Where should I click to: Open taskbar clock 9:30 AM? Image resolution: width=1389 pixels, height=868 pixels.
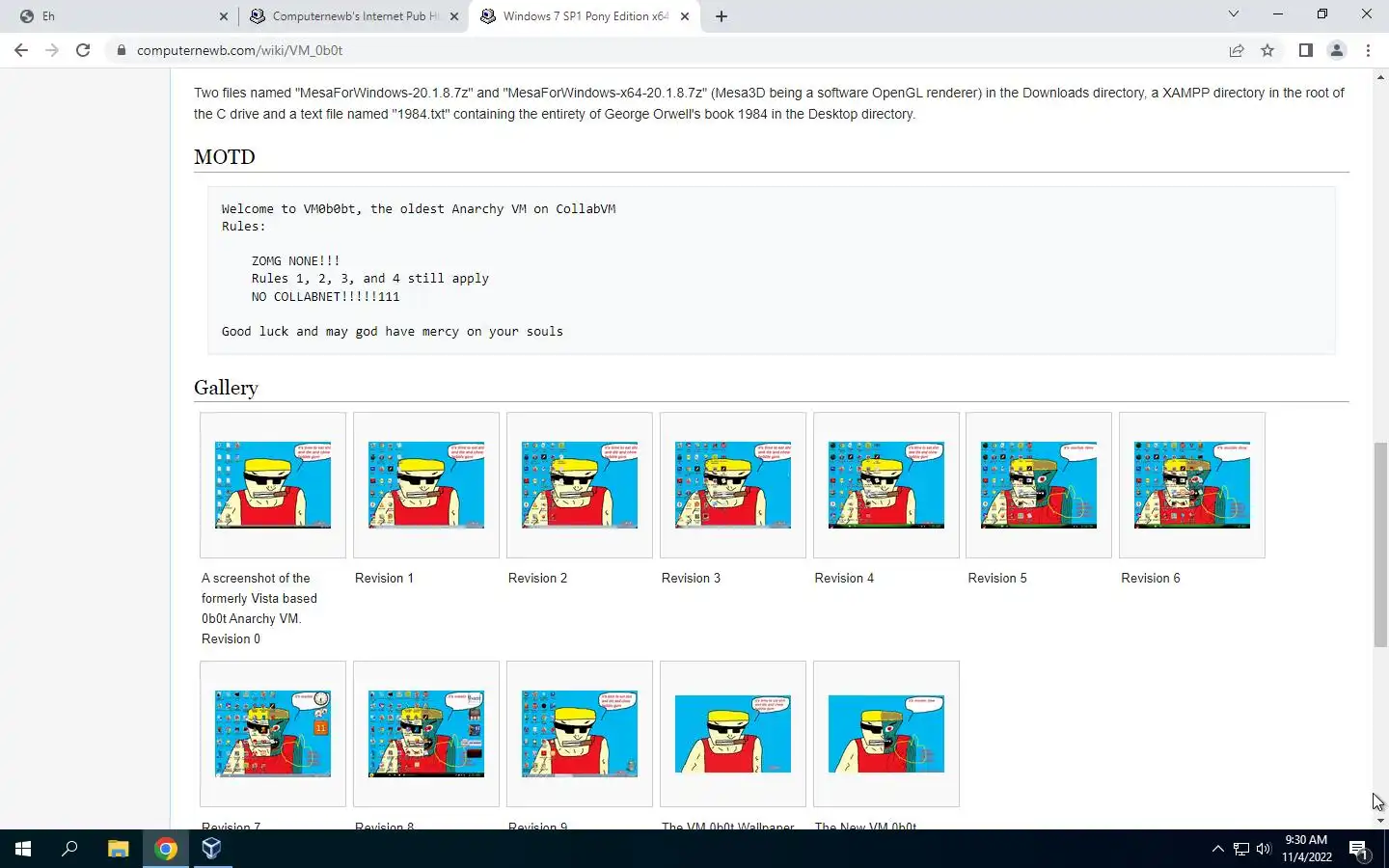pyautogui.click(x=1306, y=849)
